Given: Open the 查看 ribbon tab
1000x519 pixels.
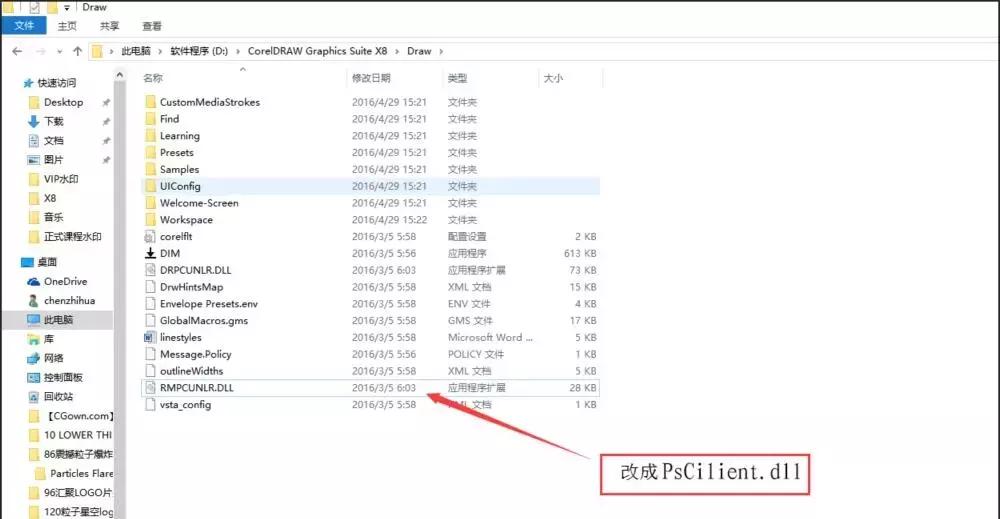Looking at the screenshot, I should (152, 26).
